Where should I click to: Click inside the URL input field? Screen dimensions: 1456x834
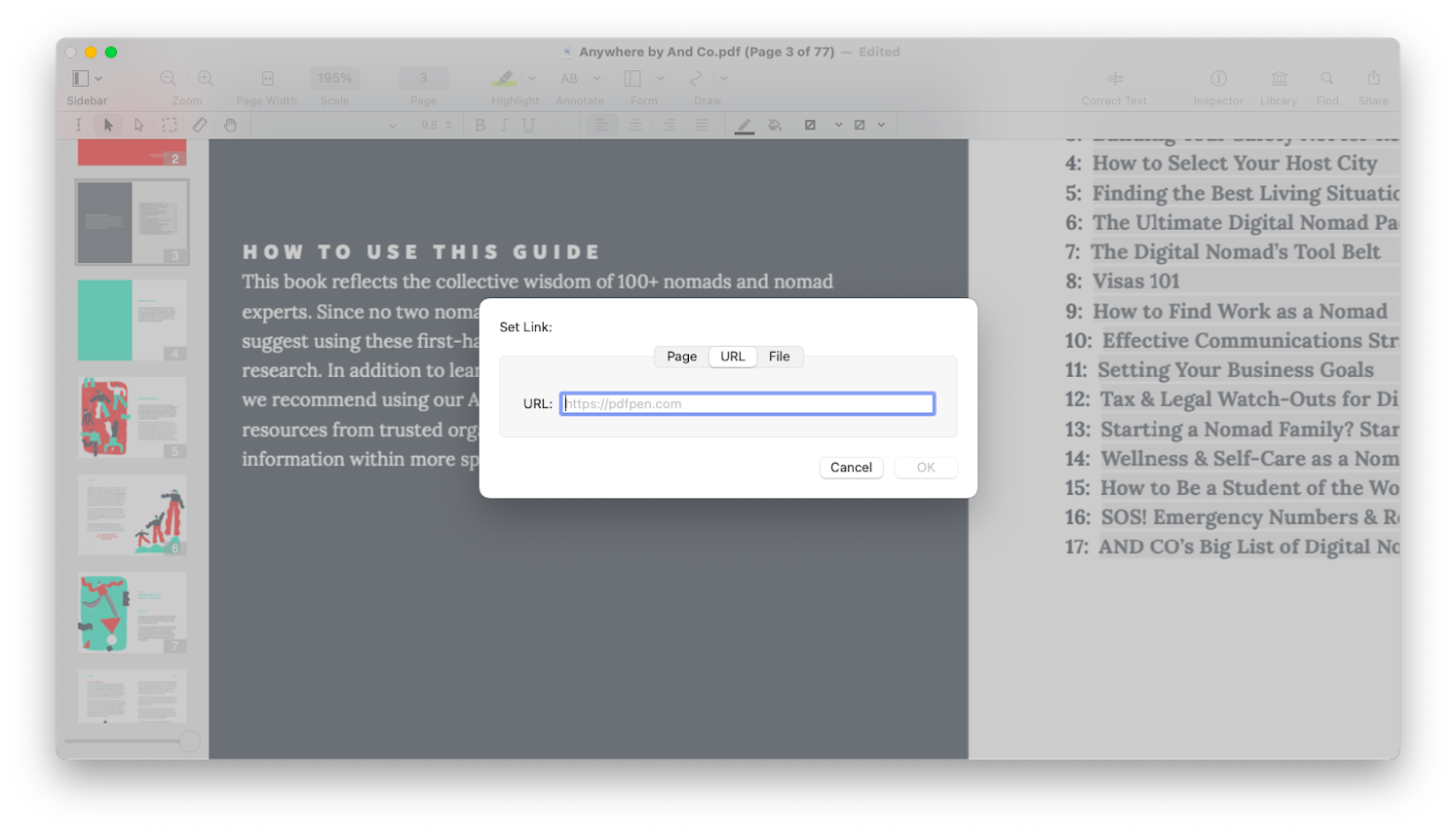click(747, 402)
